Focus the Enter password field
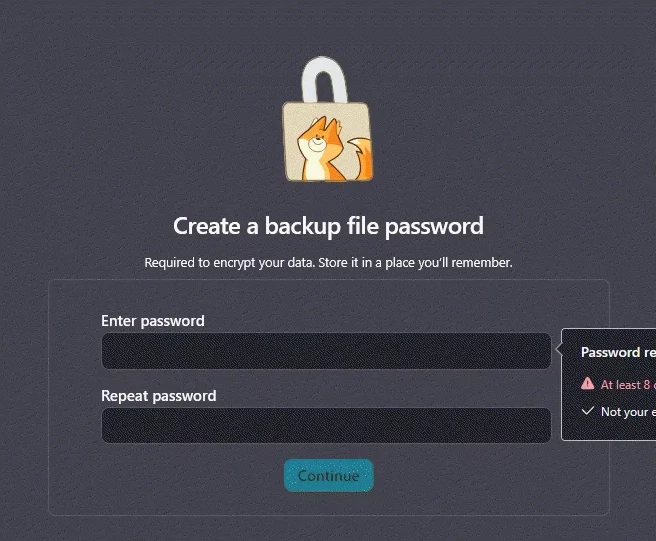656x541 pixels. [326, 351]
